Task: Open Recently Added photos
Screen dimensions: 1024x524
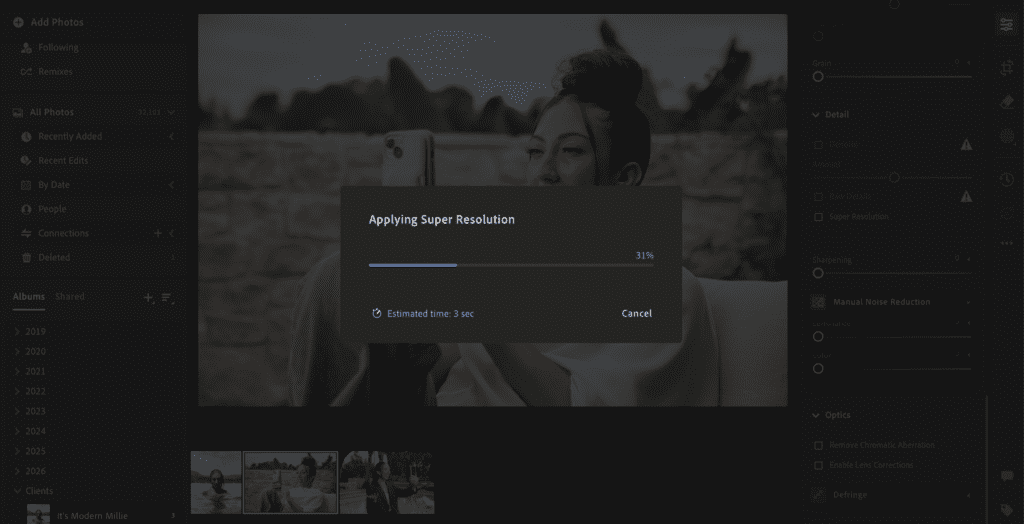Action: [x=70, y=136]
